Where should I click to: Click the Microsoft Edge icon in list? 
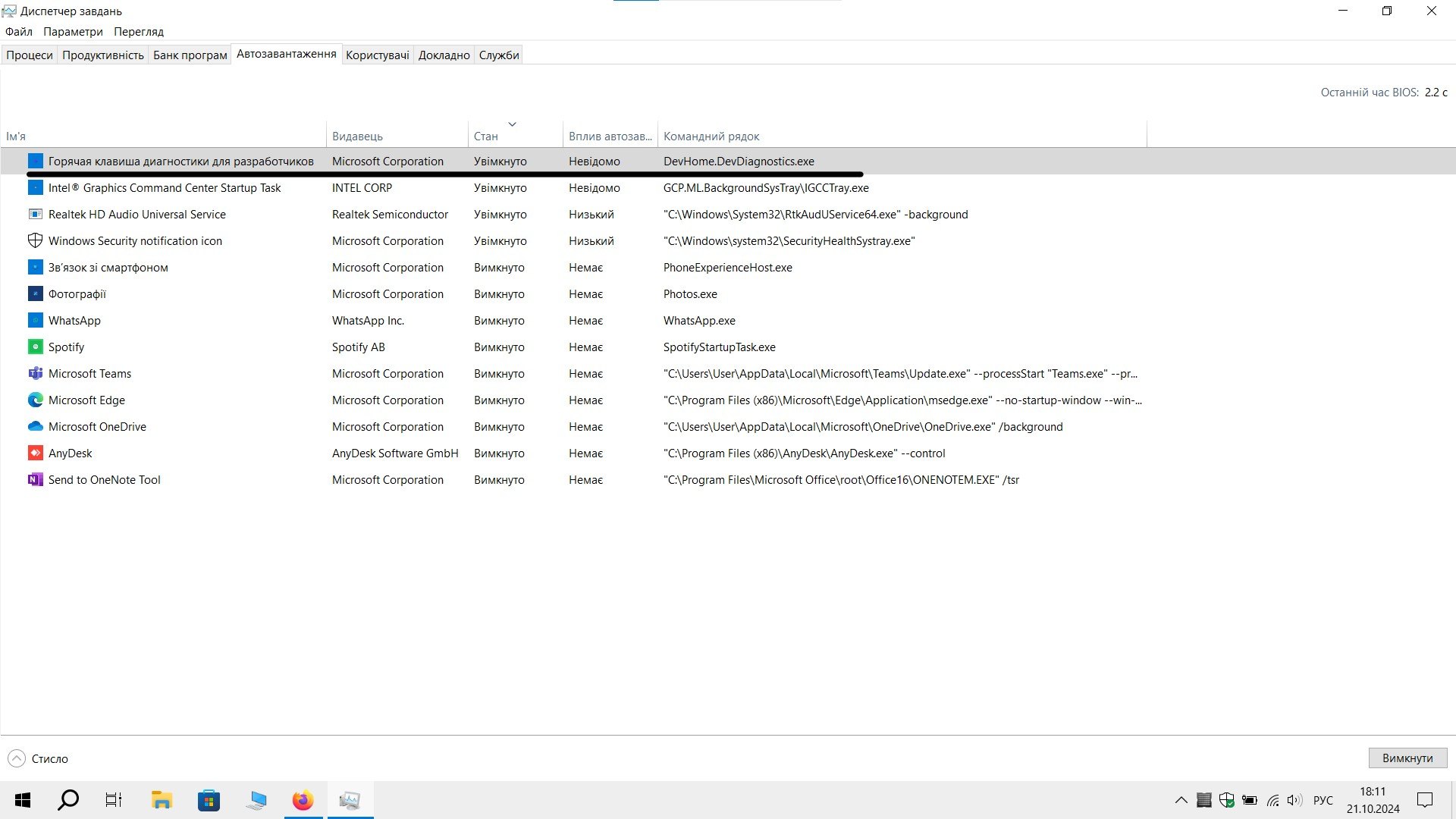click(35, 400)
